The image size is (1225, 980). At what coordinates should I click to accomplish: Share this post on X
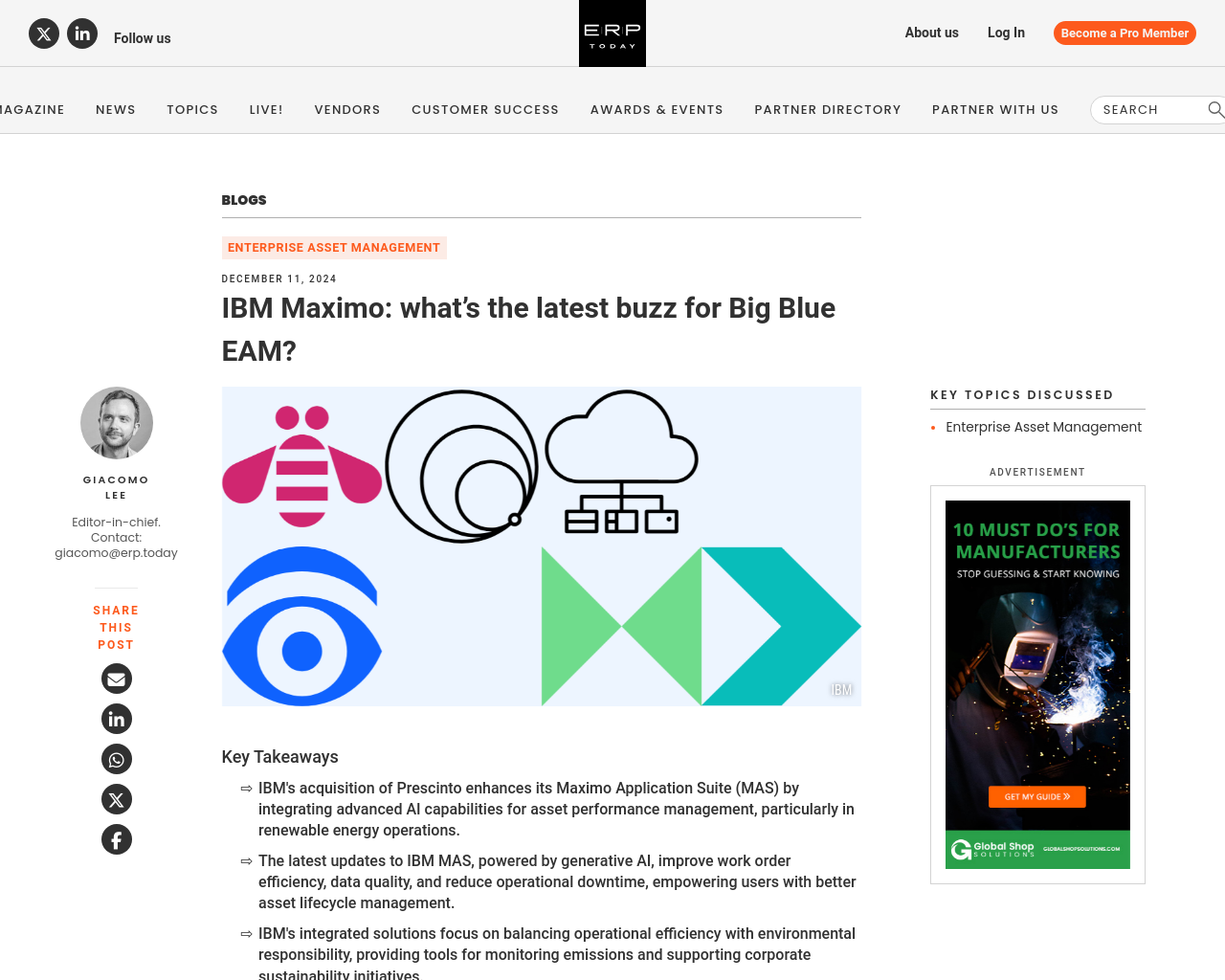tap(117, 799)
